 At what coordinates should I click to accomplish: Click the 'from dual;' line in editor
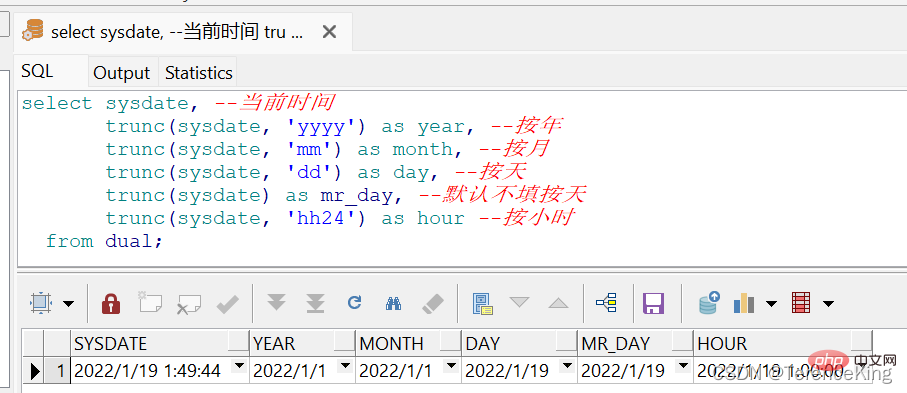pyautogui.click(x=104, y=241)
